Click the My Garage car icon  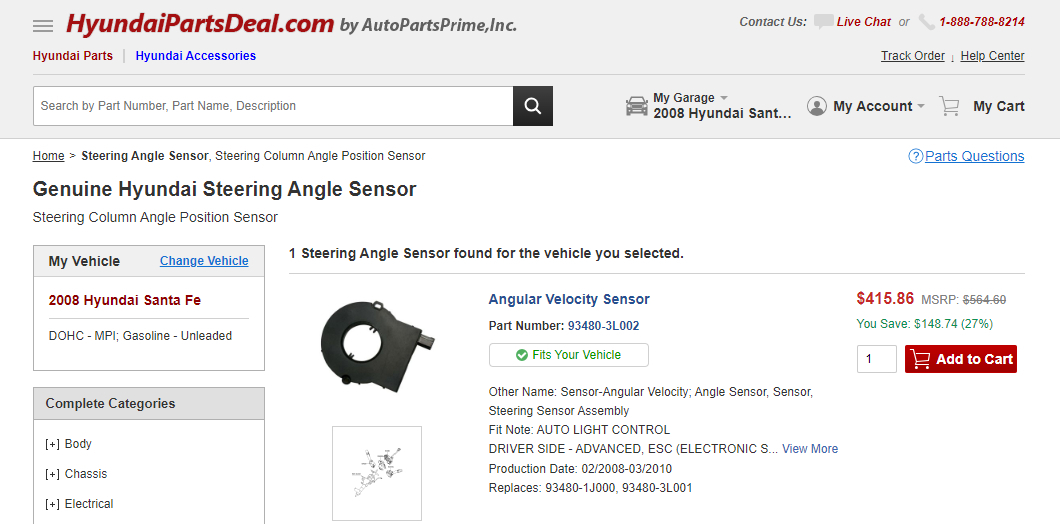[637, 106]
